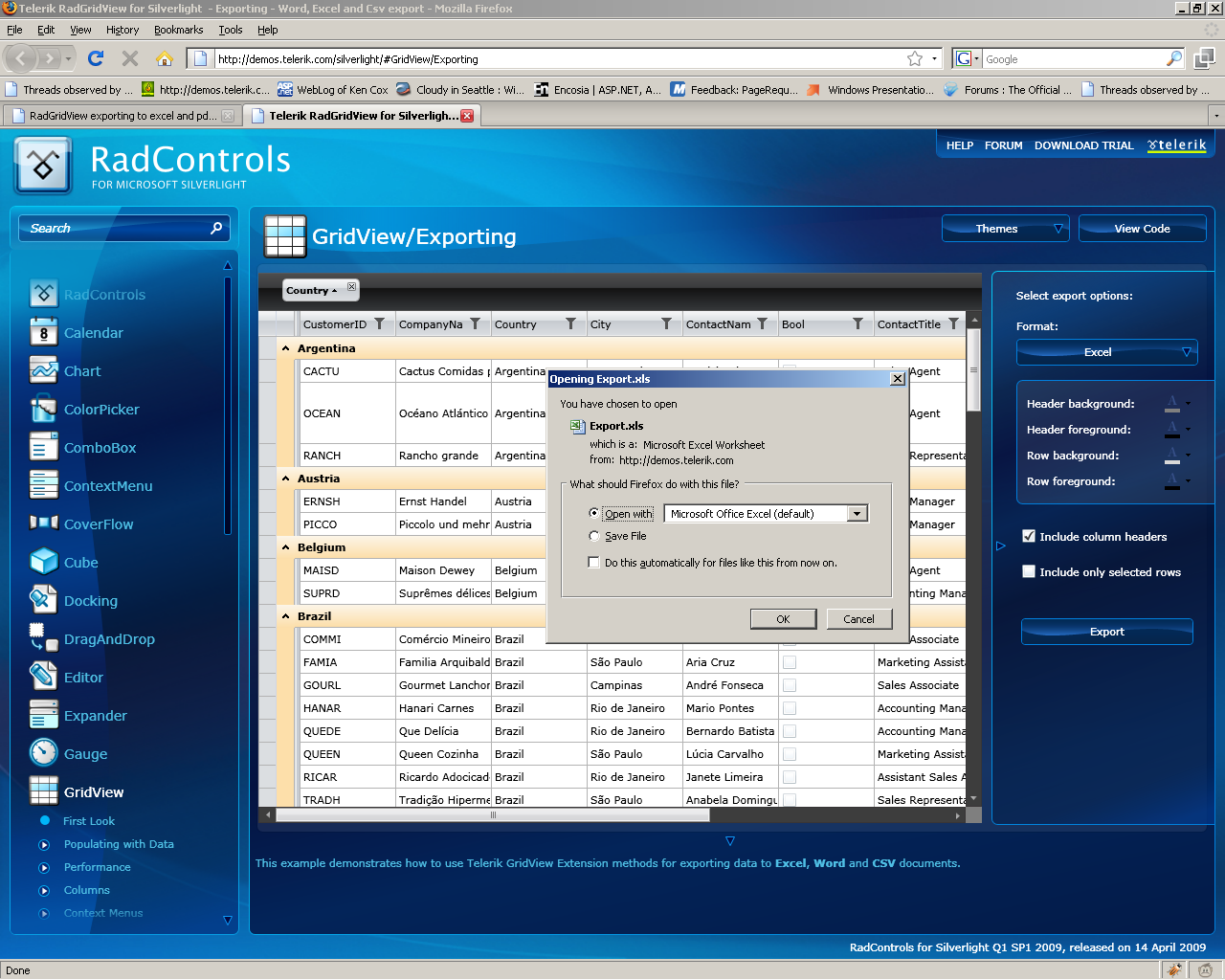Open the CoverFlow demo icon
1225x980 pixels.
pyautogui.click(x=43, y=523)
